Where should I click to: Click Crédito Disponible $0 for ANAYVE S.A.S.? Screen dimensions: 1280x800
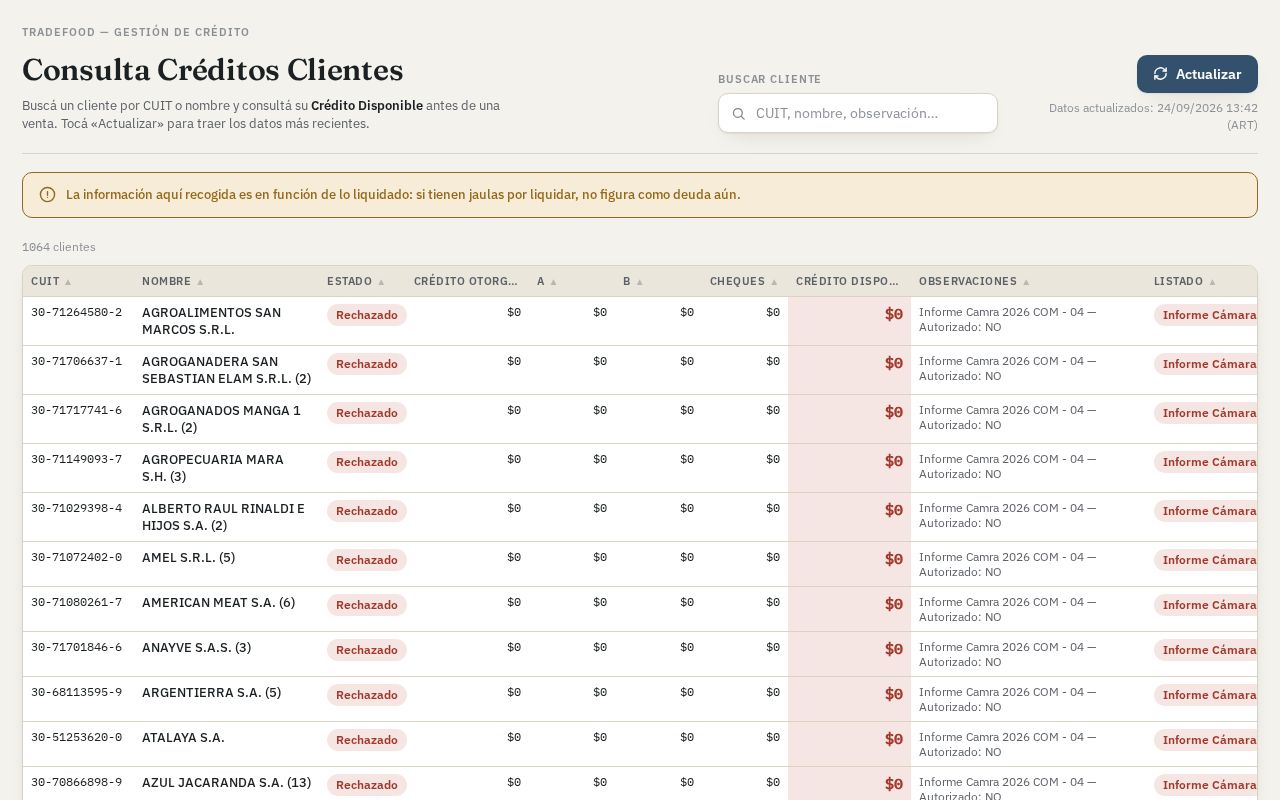click(893, 649)
